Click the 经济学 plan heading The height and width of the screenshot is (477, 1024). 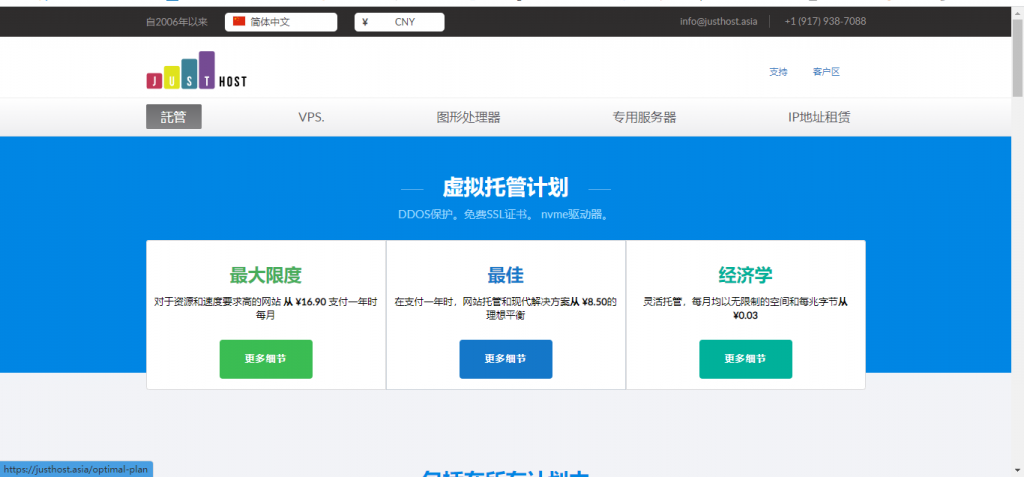(745, 275)
